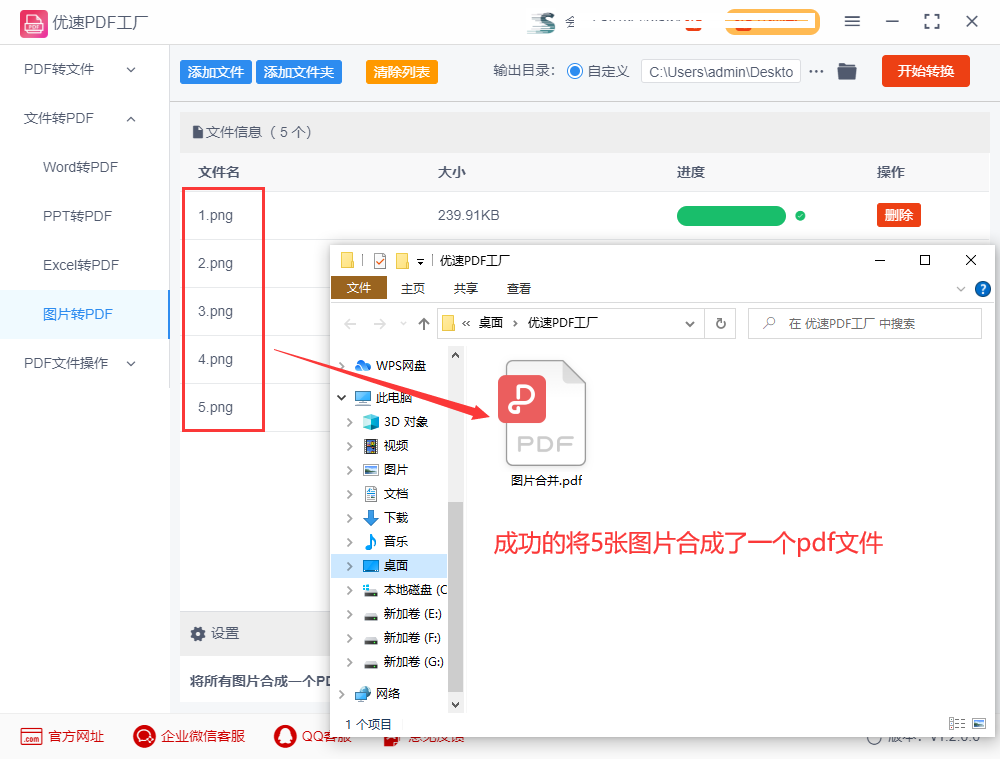Click the WPS网盘 cloud icon
This screenshot has height=760, width=1000.
click(x=363, y=366)
